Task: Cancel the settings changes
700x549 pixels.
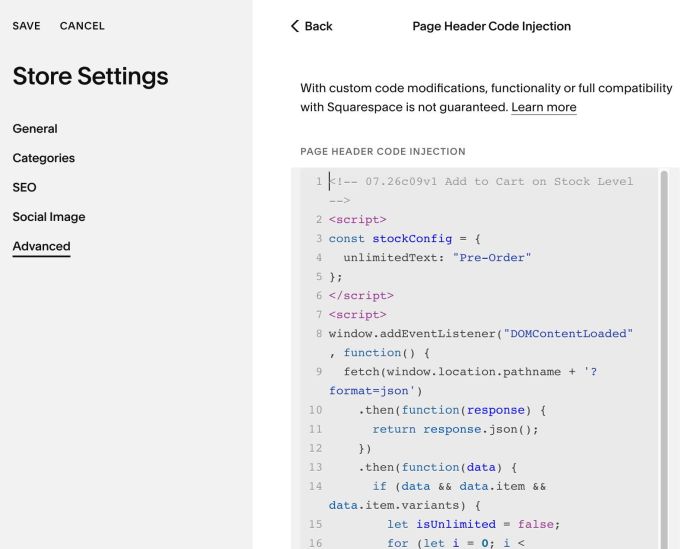Action: (82, 26)
